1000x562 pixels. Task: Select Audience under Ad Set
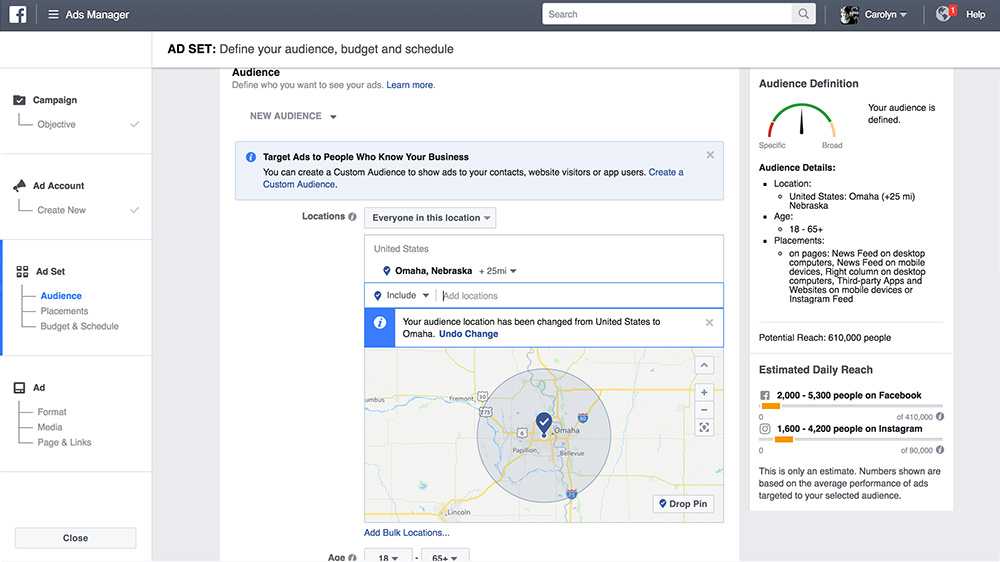pyautogui.click(x=61, y=296)
